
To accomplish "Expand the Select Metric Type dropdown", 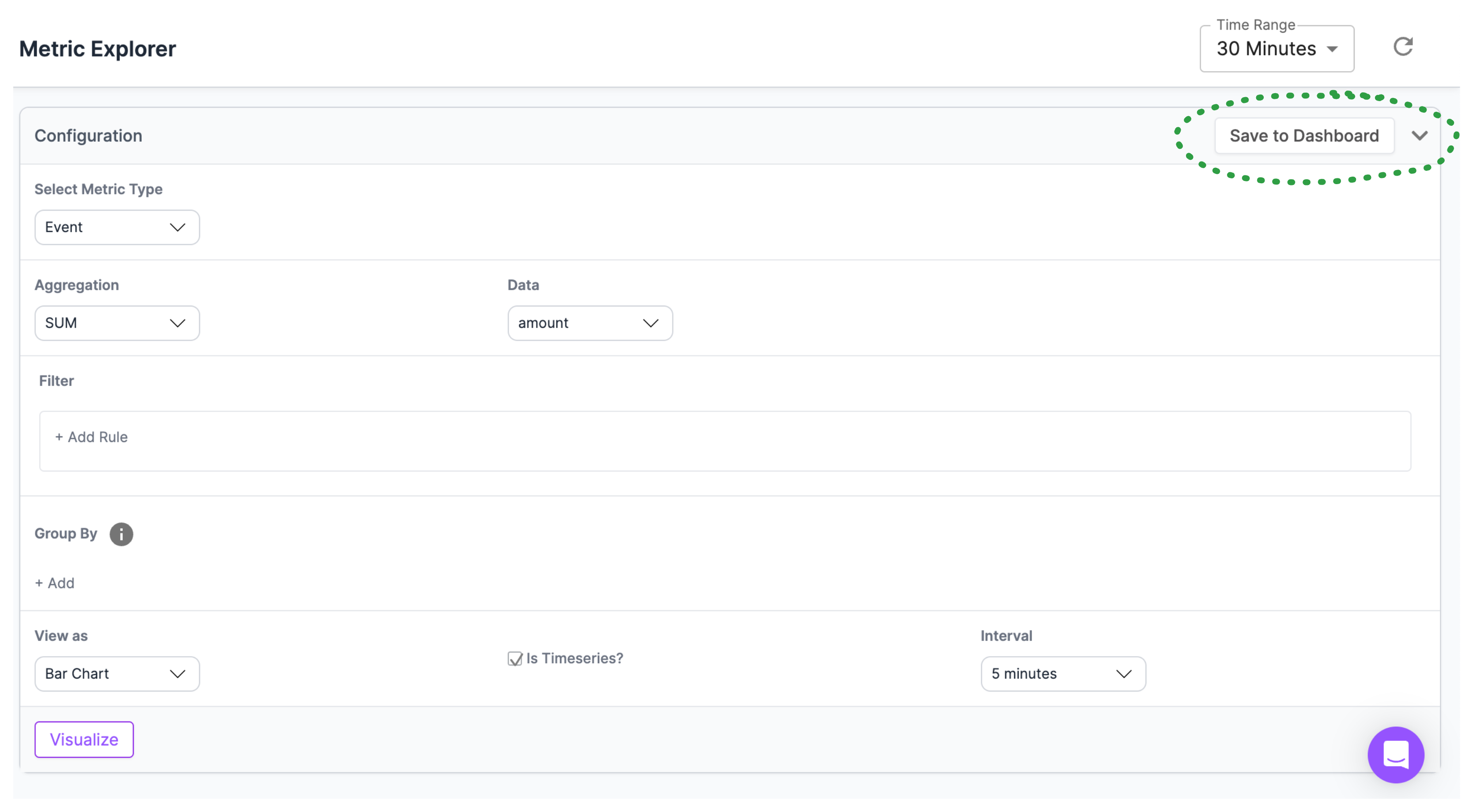I will click(x=117, y=227).
